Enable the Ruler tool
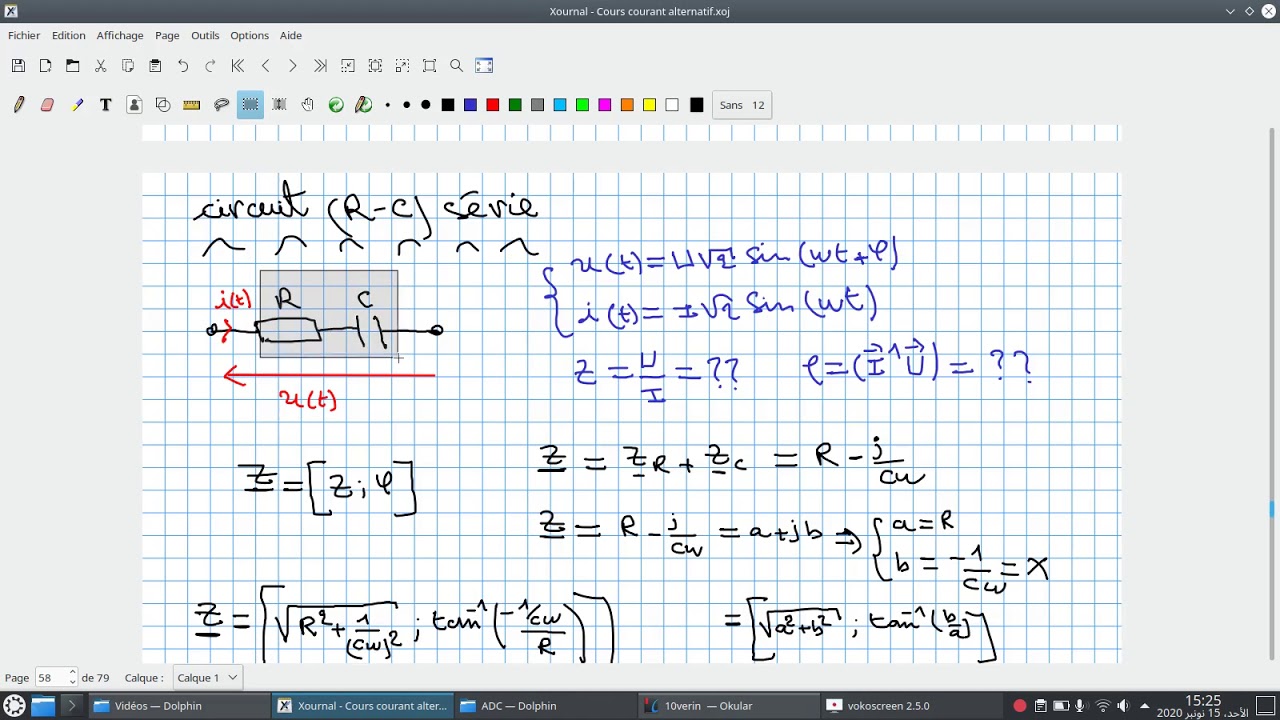The image size is (1280, 720). [x=192, y=105]
